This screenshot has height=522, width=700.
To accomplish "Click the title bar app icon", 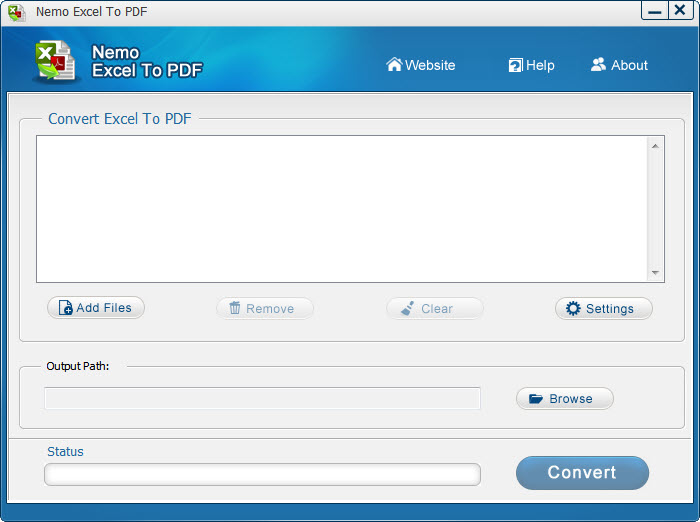I will pyautogui.click(x=17, y=12).
